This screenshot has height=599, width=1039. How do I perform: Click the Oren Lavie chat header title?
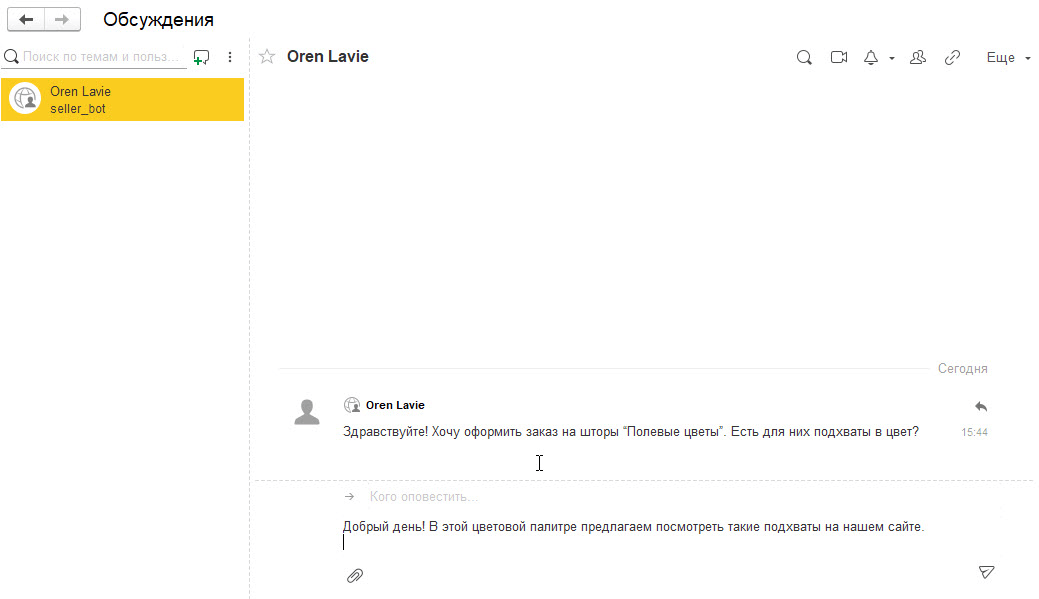coord(327,56)
